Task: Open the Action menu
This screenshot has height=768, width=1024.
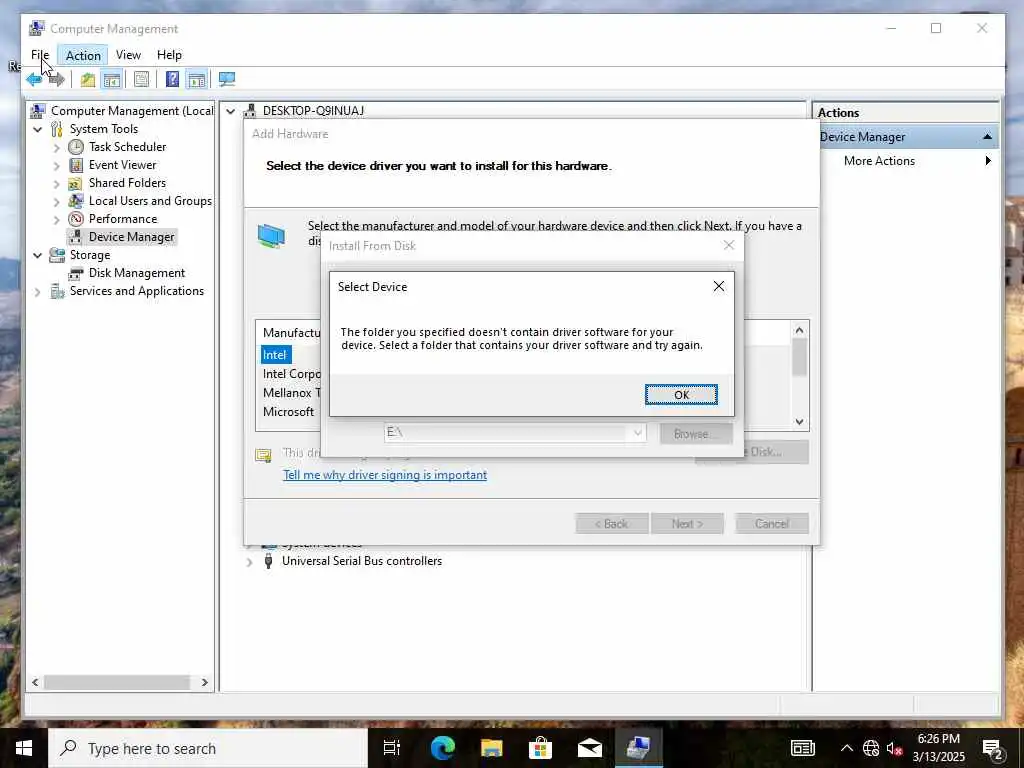Action: point(83,55)
